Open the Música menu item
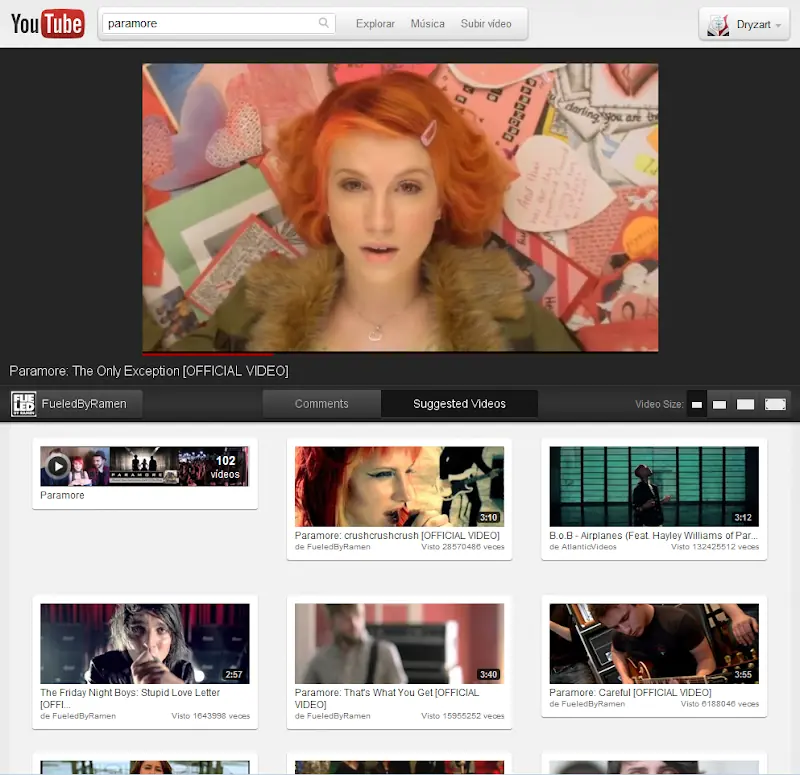800x775 pixels. pos(428,23)
